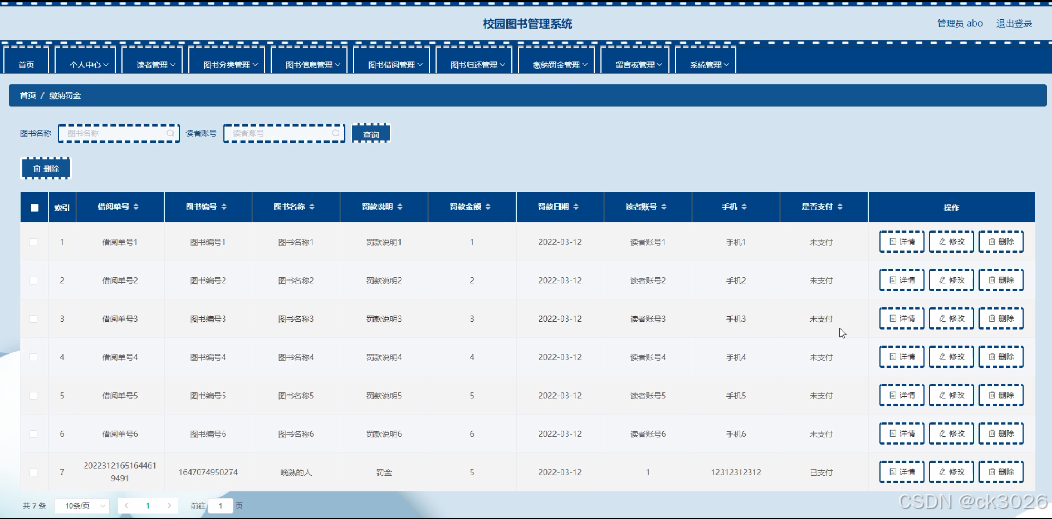
Task: Sort table by 借阅单号 column
Action: pyautogui.click(x=136, y=207)
